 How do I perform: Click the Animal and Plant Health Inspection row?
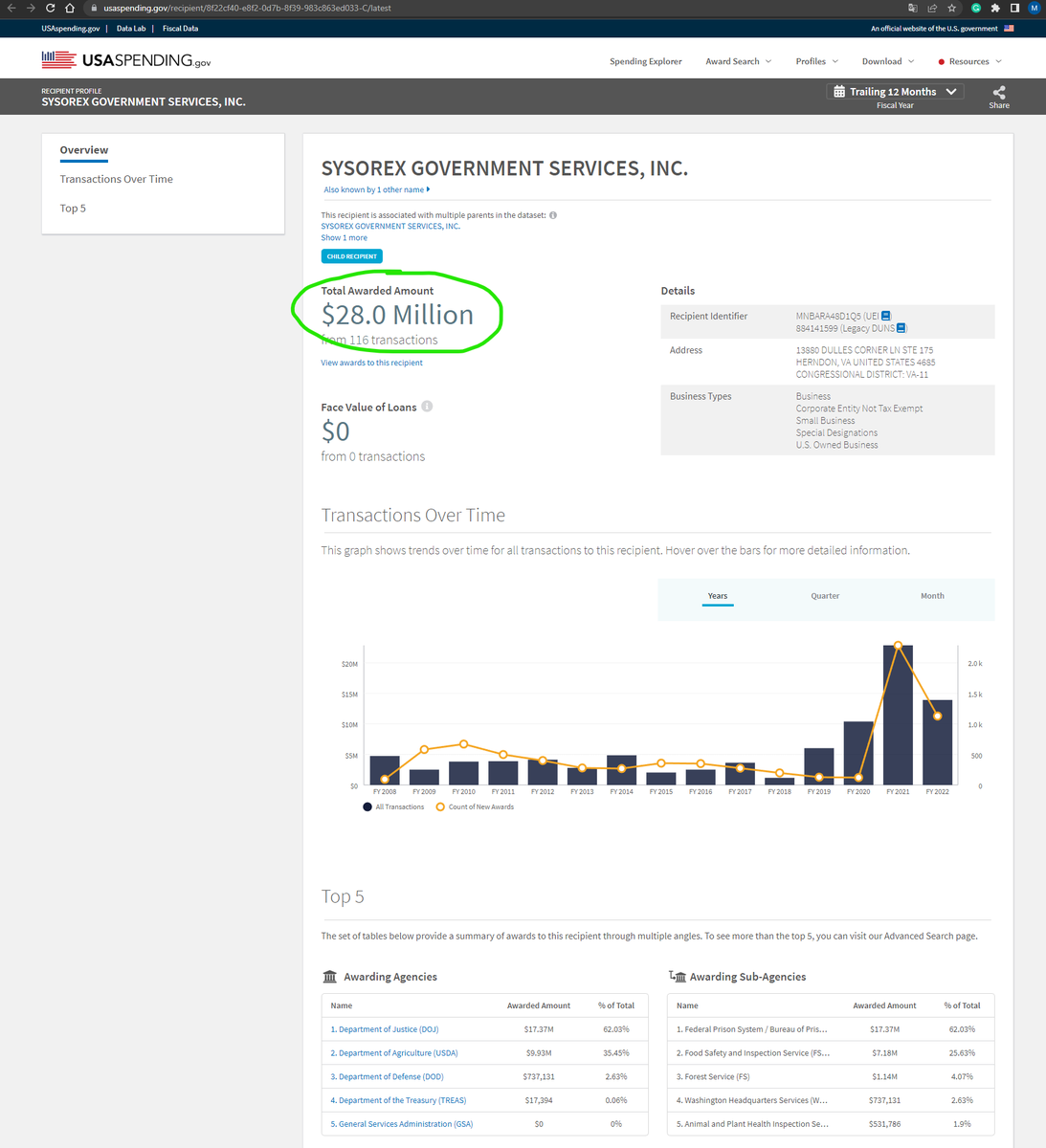click(831, 1124)
